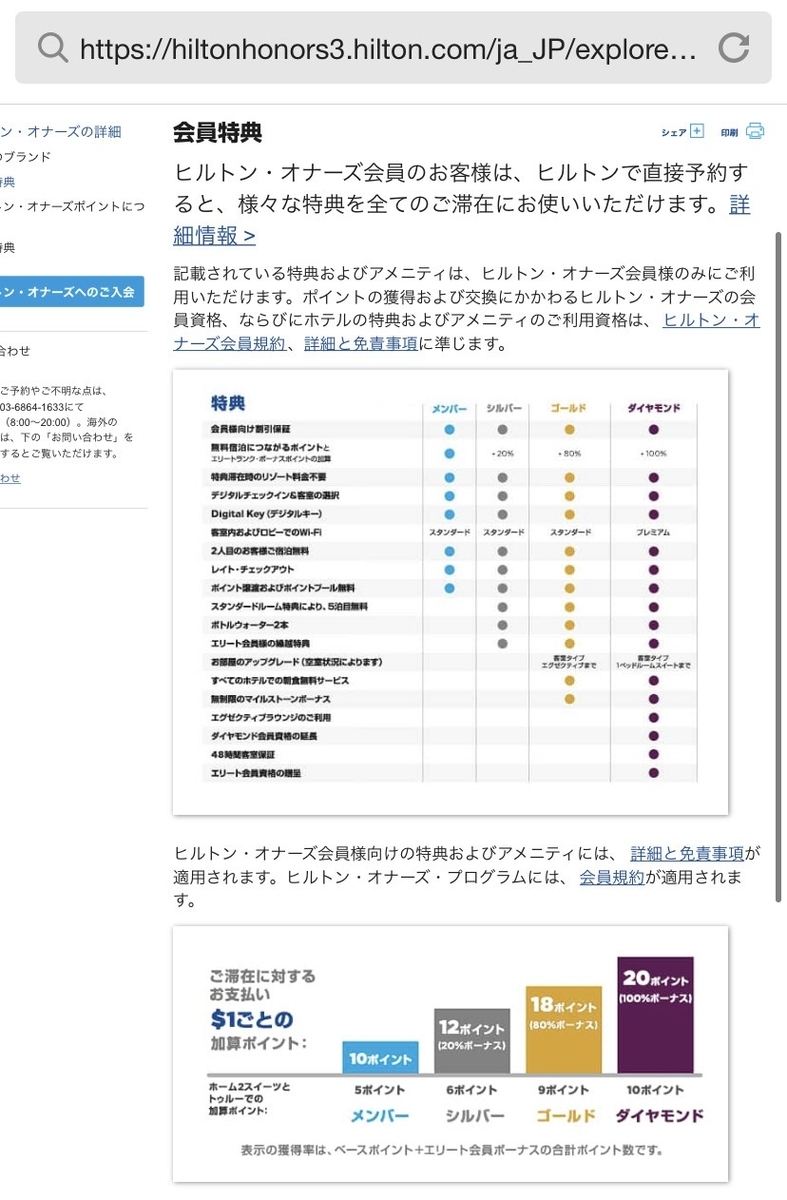Image resolution: width=787 pixels, height=1200 pixels.
Task: Click the blue オナーズへのご入会 button
Action: pyautogui.click(x=72, y=291)
